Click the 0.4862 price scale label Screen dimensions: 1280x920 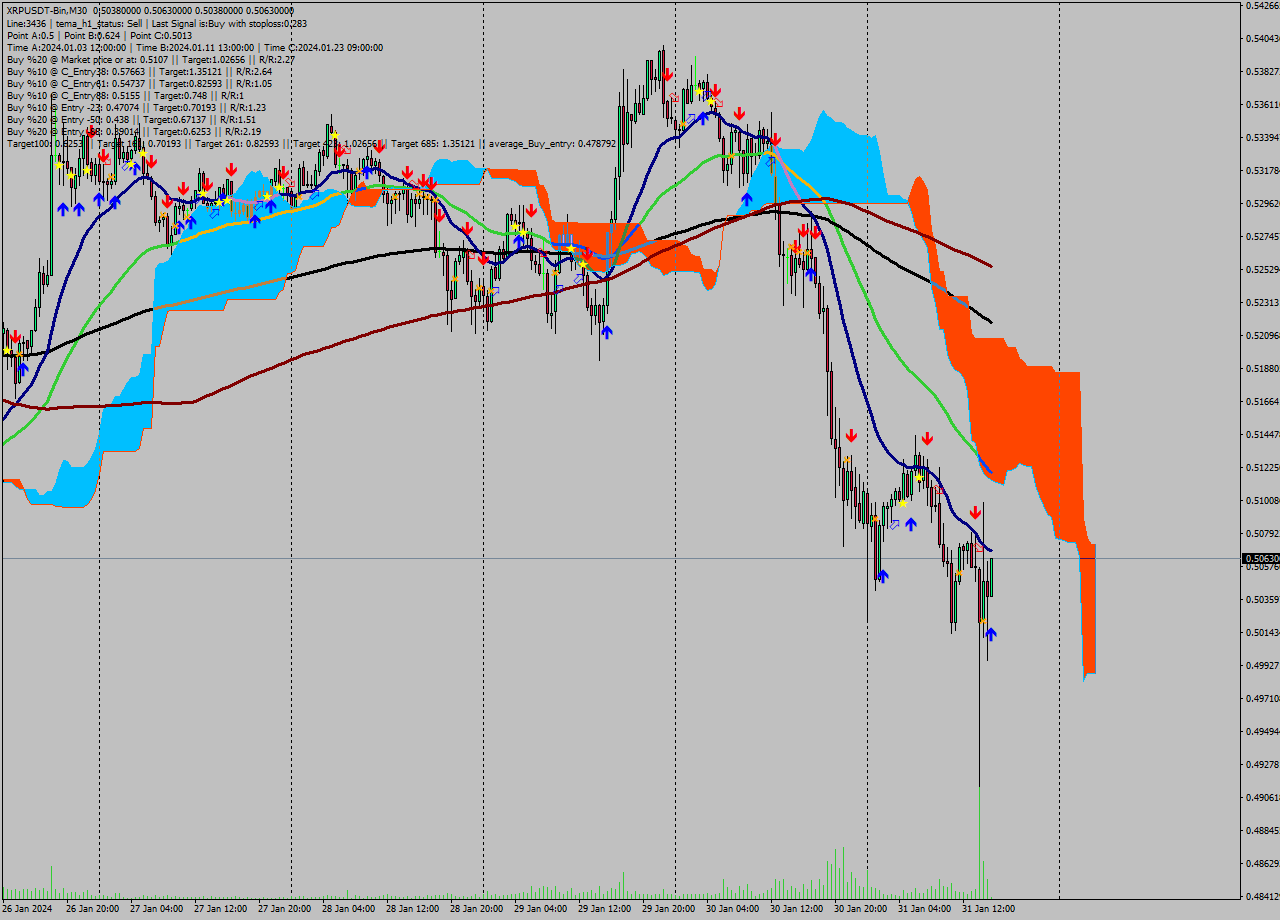(x=1262, y=863)
